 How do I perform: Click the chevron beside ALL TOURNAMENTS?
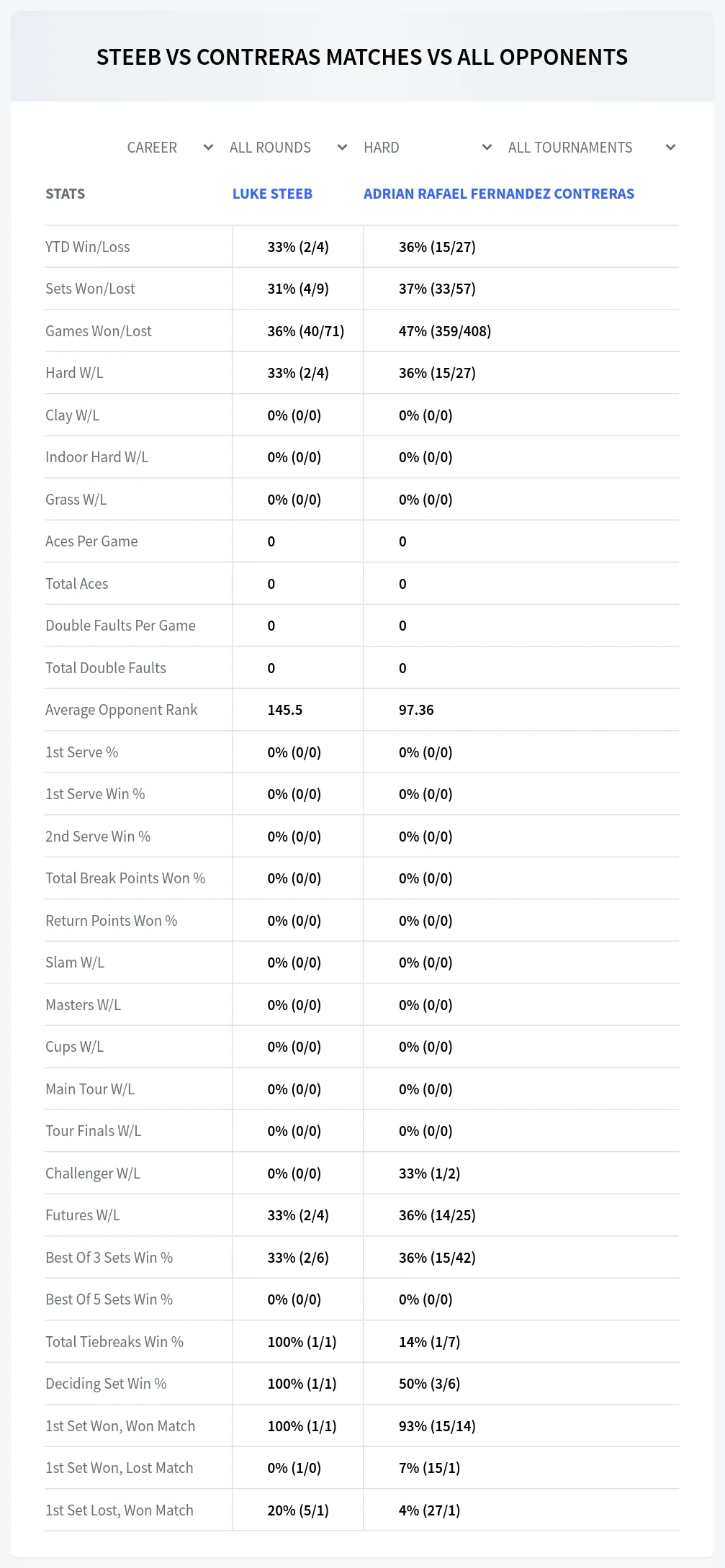(670, 148)
